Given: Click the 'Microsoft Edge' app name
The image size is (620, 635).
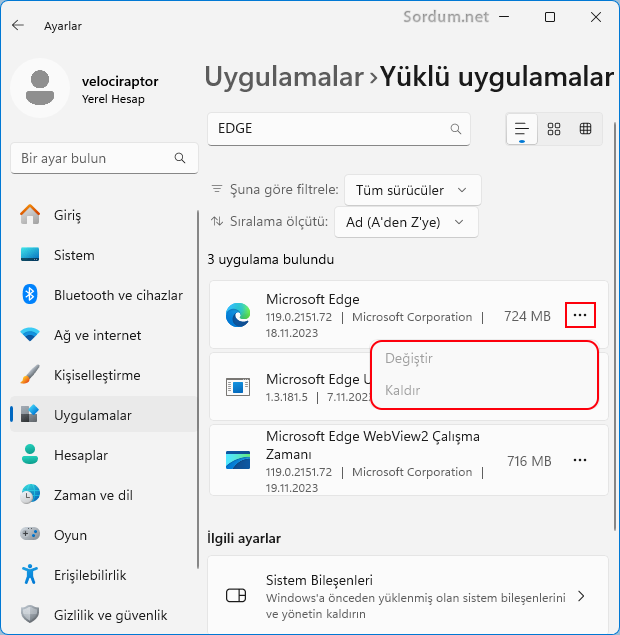Looking at the screenshot, I should [x=312, y=299].
